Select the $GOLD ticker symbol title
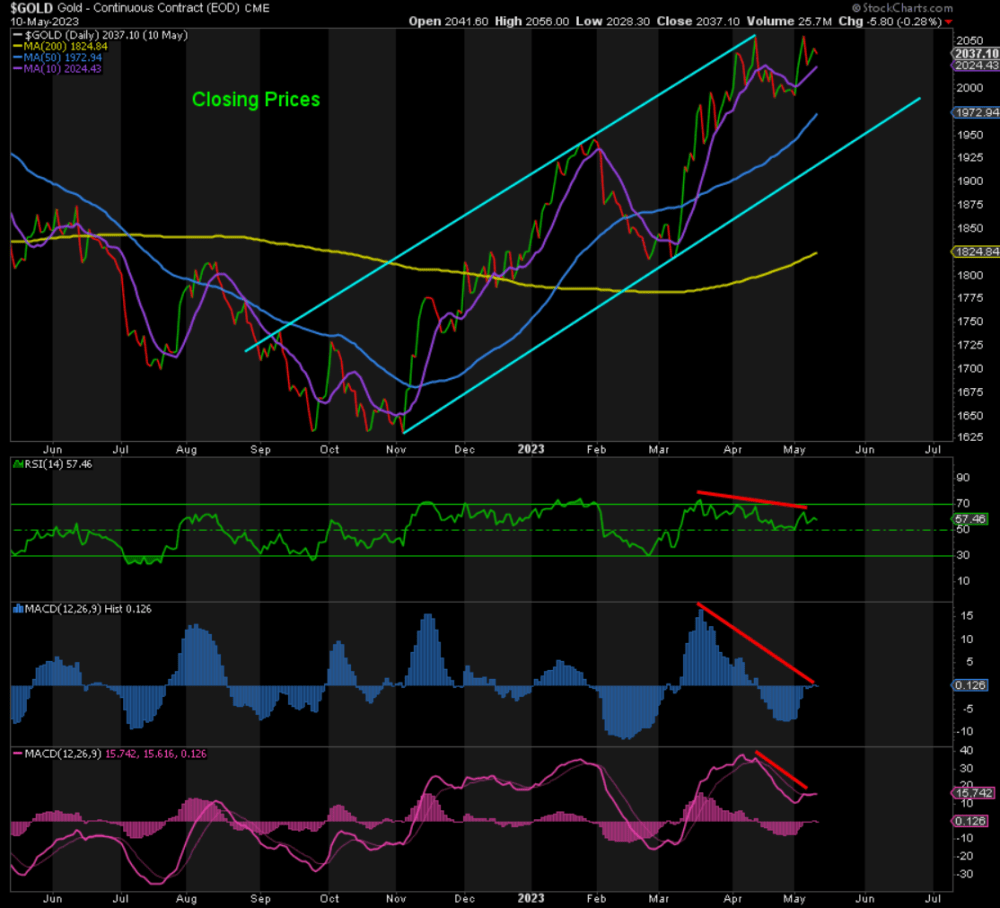This screenshot has height=908, width=1000. coord(25,7)
